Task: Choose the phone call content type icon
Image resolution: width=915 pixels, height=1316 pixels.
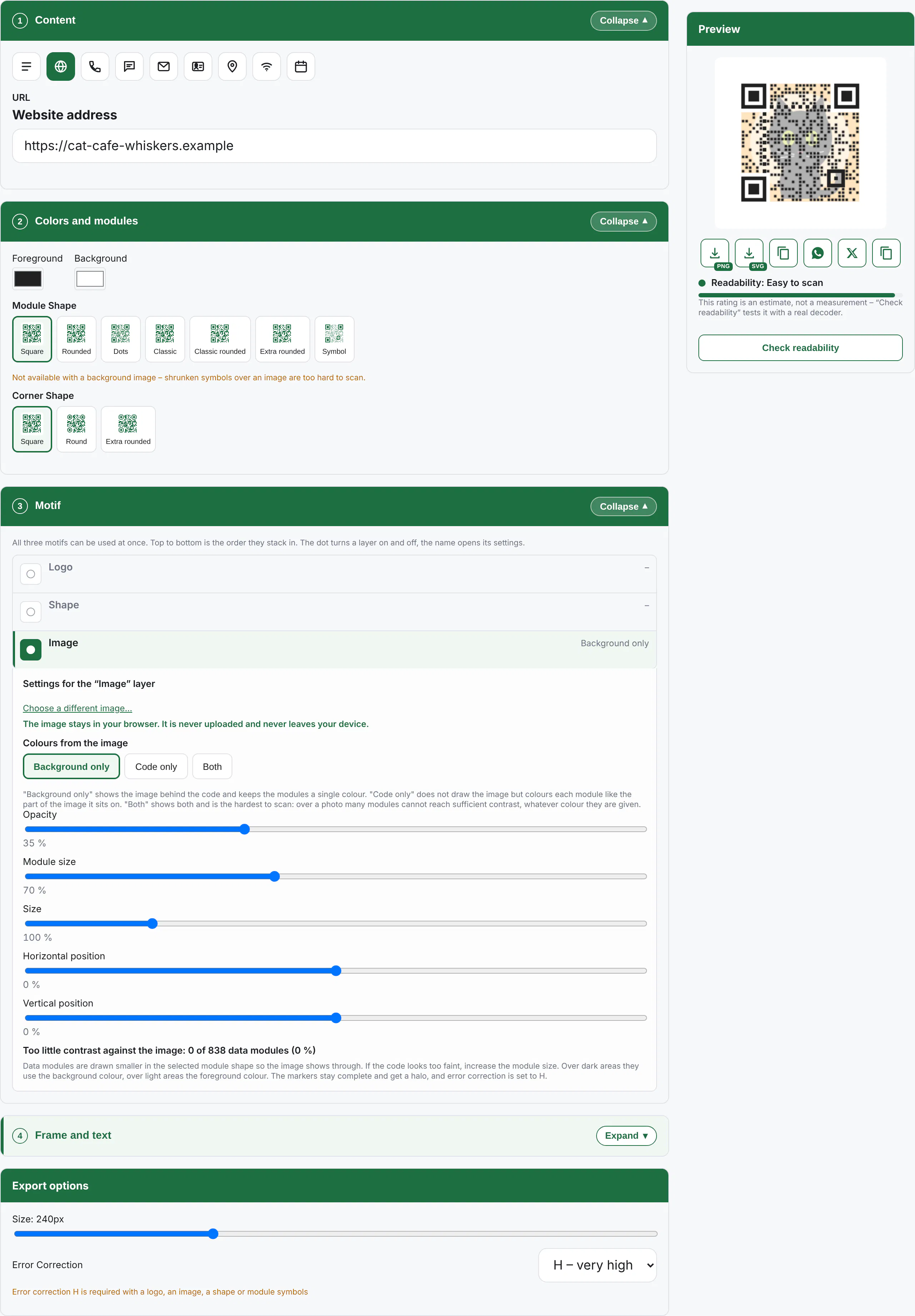Action: tap(95, 66)
